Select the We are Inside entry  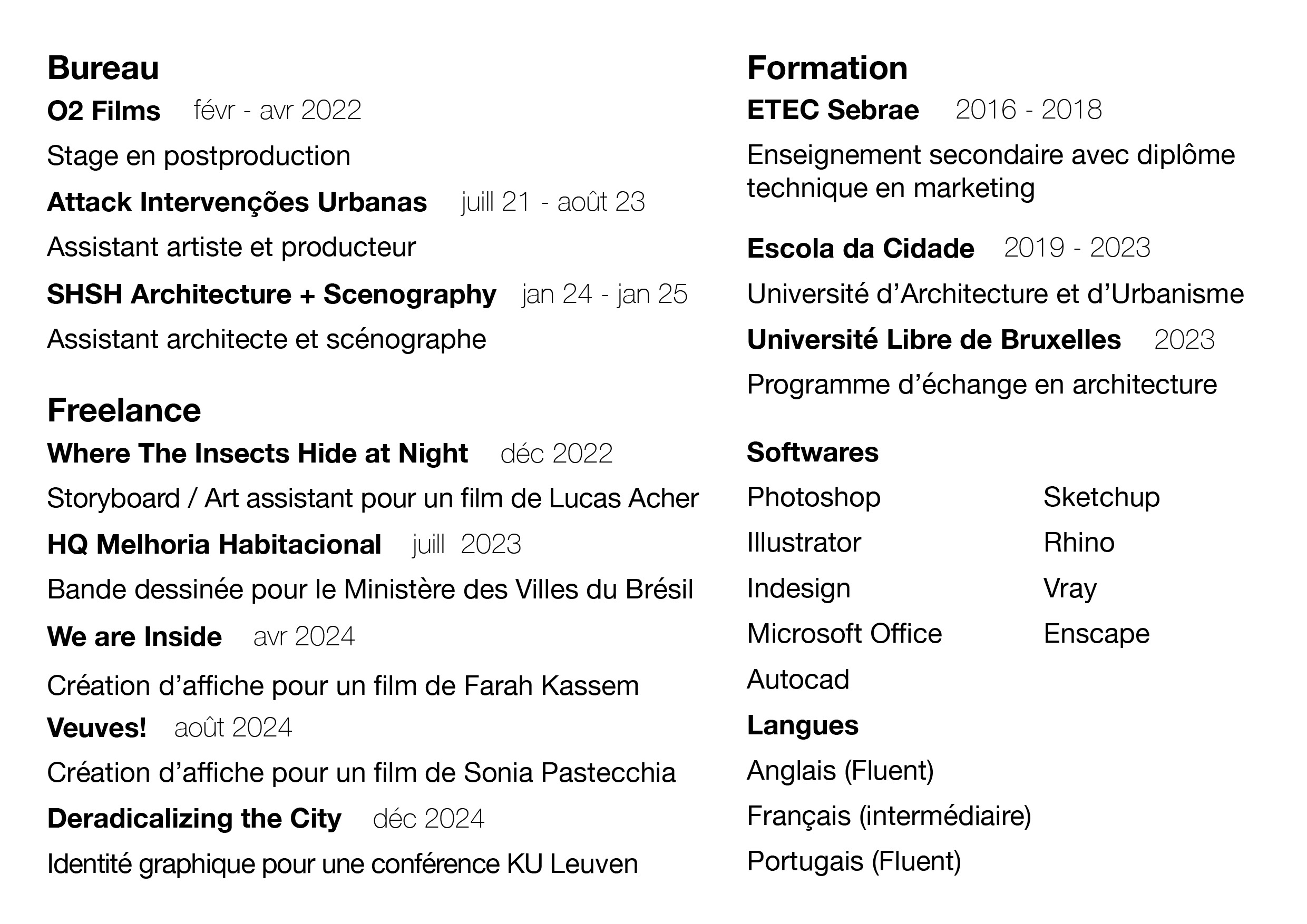(x=134, y=637)
